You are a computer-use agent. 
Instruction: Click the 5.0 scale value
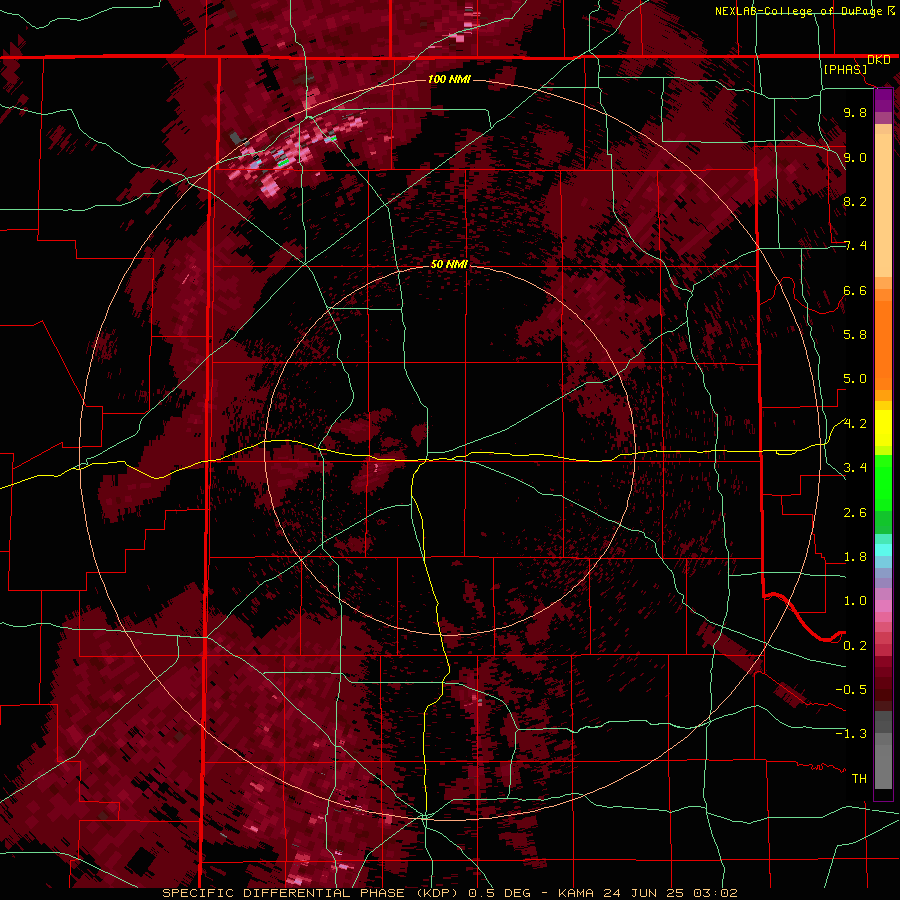855,379
